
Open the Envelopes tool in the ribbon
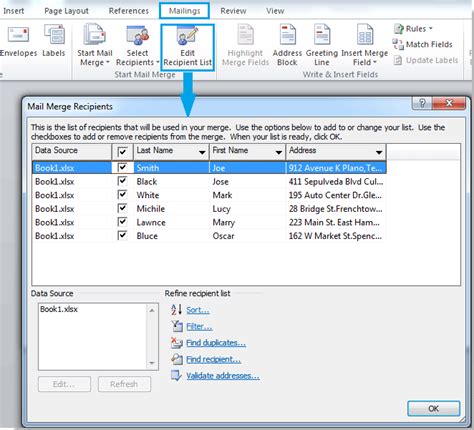click(x=18, y=41)
